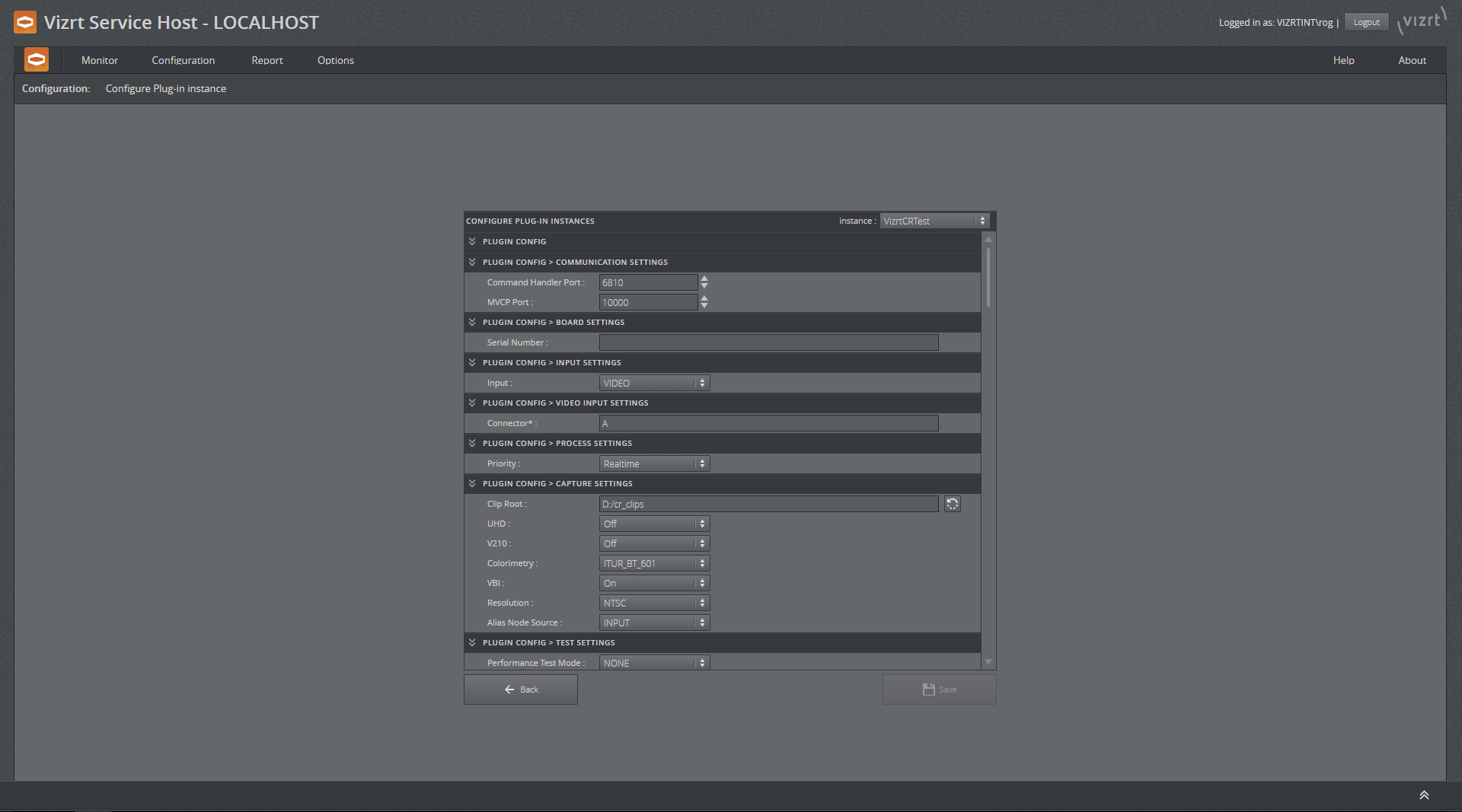Collapse the Video Input Settings section
The height and width of the screenshot is (812, 1462).
point(472,403)
